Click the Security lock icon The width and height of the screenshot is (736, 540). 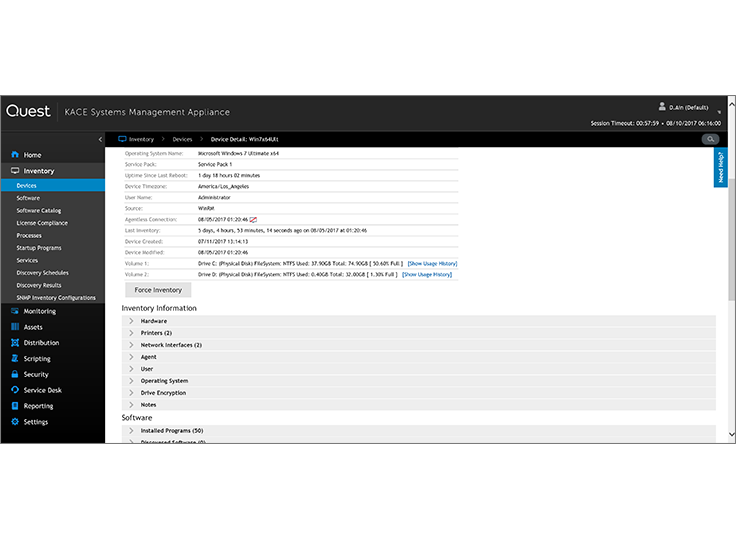15,374
